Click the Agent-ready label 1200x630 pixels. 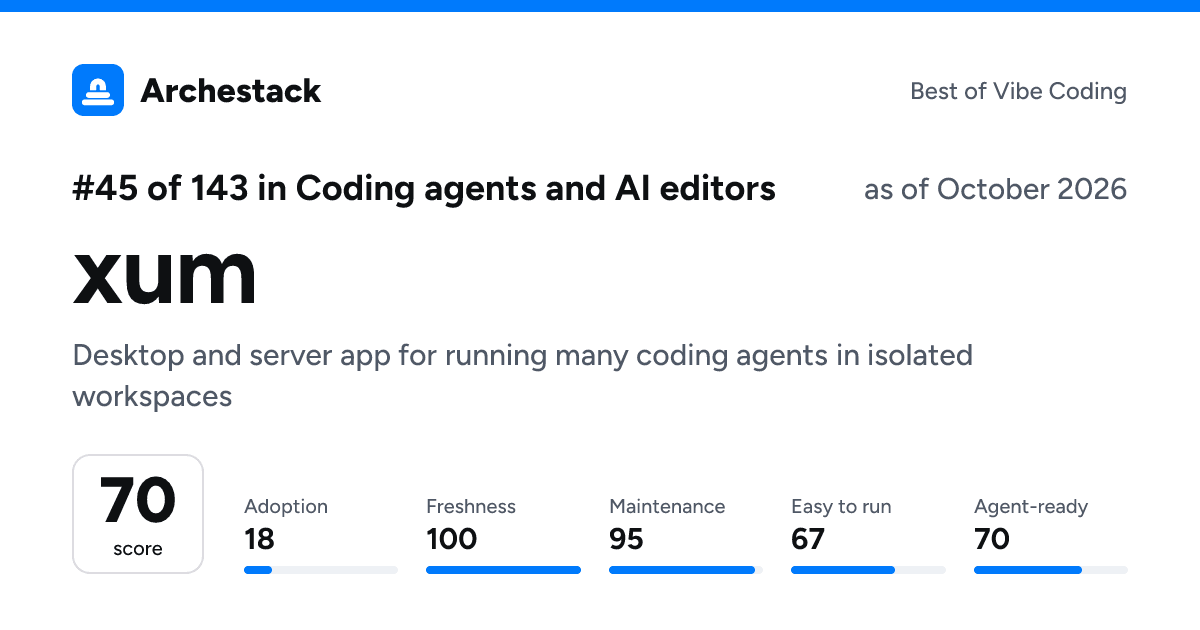click(1031, 507)
